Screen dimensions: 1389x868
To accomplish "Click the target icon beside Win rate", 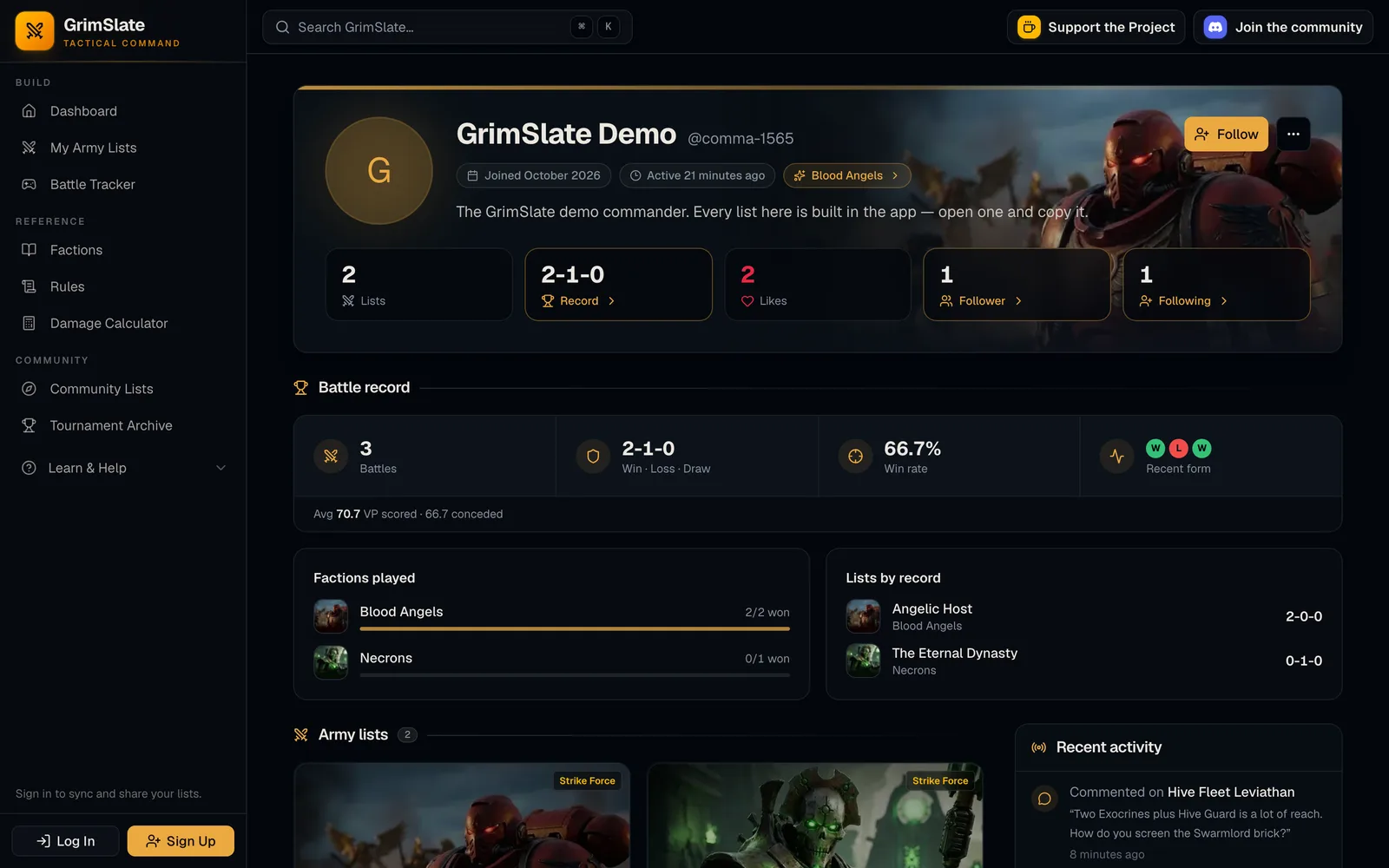I will [x=855, y=456].
